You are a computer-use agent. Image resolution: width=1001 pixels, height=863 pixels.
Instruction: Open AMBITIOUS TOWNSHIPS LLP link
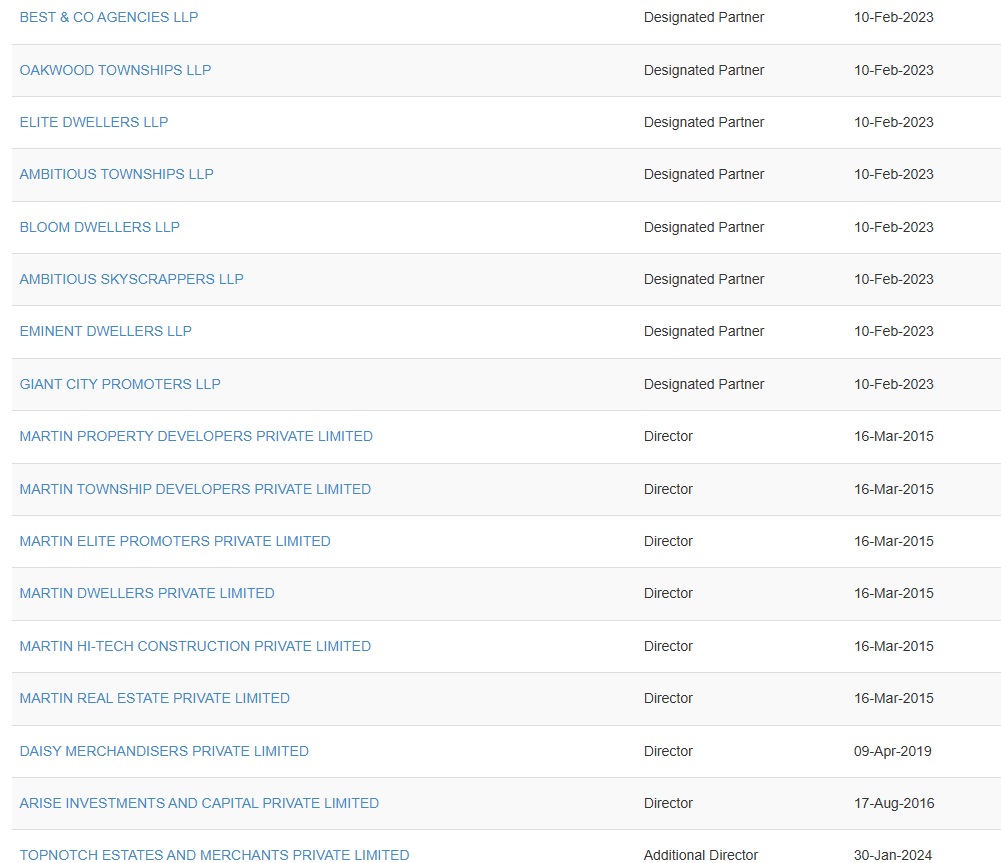(x=117, y=174)
